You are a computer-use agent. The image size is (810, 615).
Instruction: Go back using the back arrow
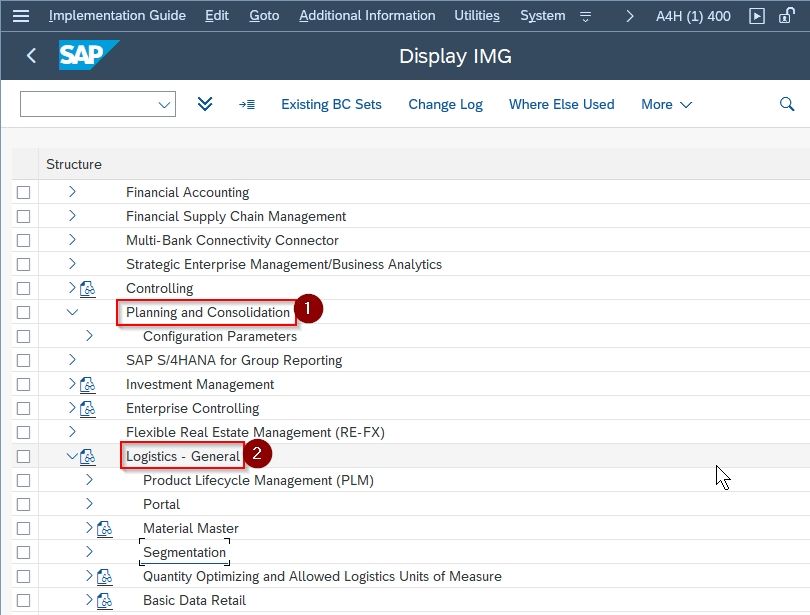click(32, 55)
